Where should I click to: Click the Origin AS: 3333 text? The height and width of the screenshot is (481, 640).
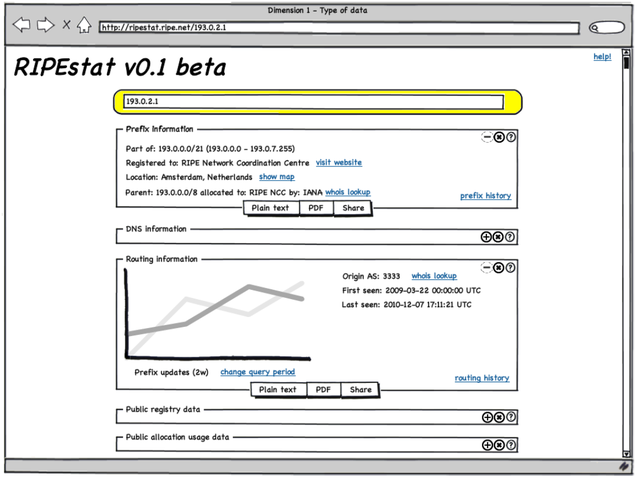click(371, 276)
